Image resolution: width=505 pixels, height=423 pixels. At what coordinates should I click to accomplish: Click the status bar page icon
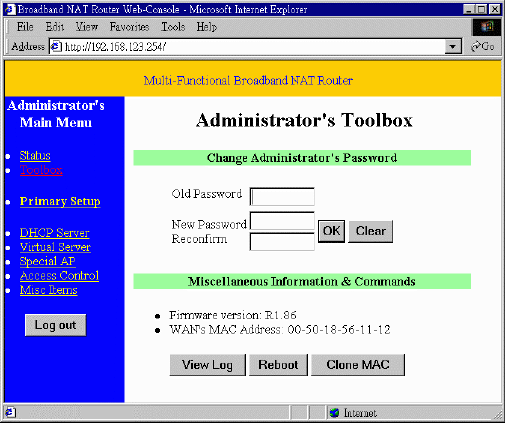coord(10,413)
